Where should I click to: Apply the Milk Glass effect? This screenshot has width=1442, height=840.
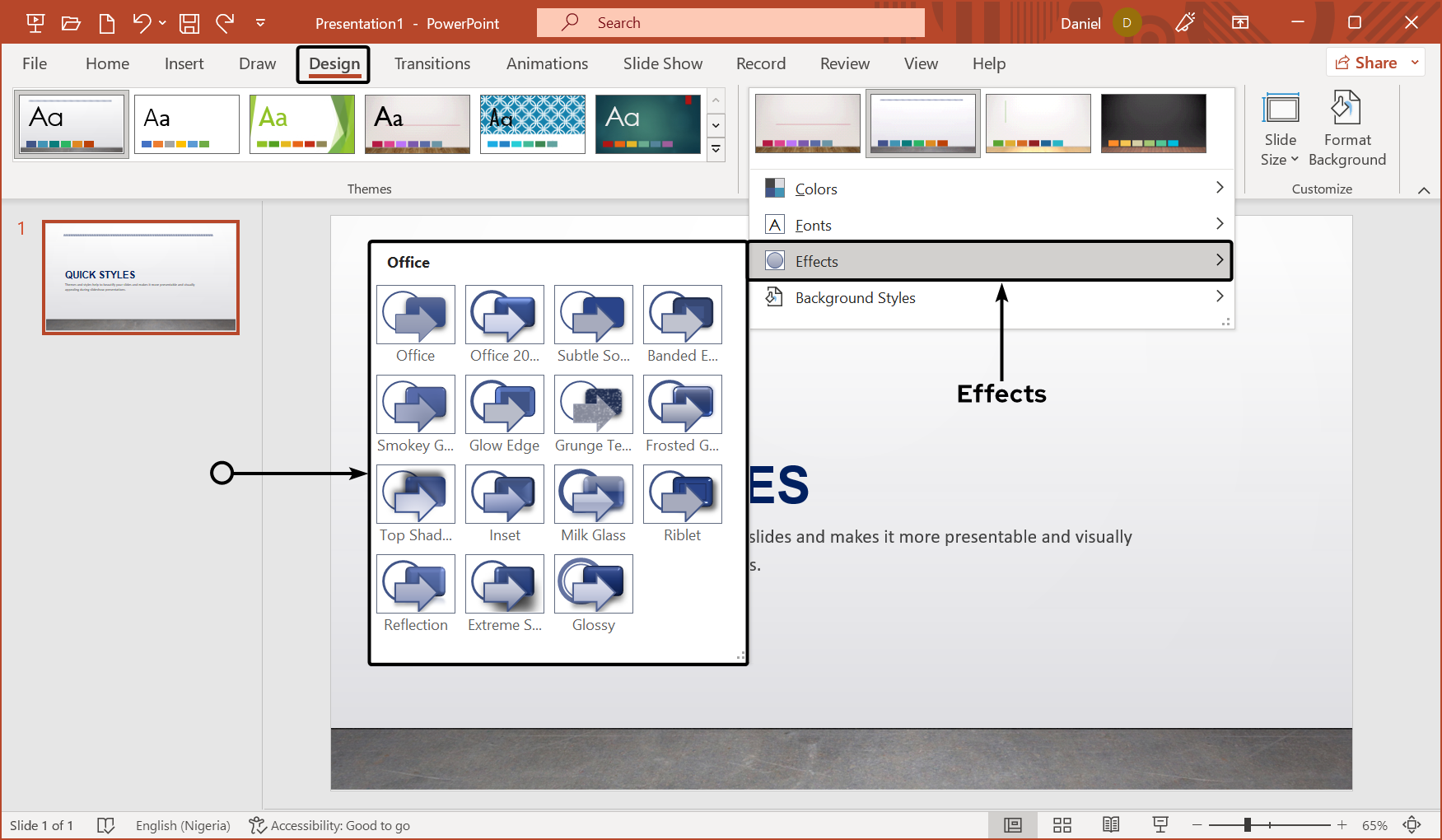pyautogui.click(x=593, y=494)
